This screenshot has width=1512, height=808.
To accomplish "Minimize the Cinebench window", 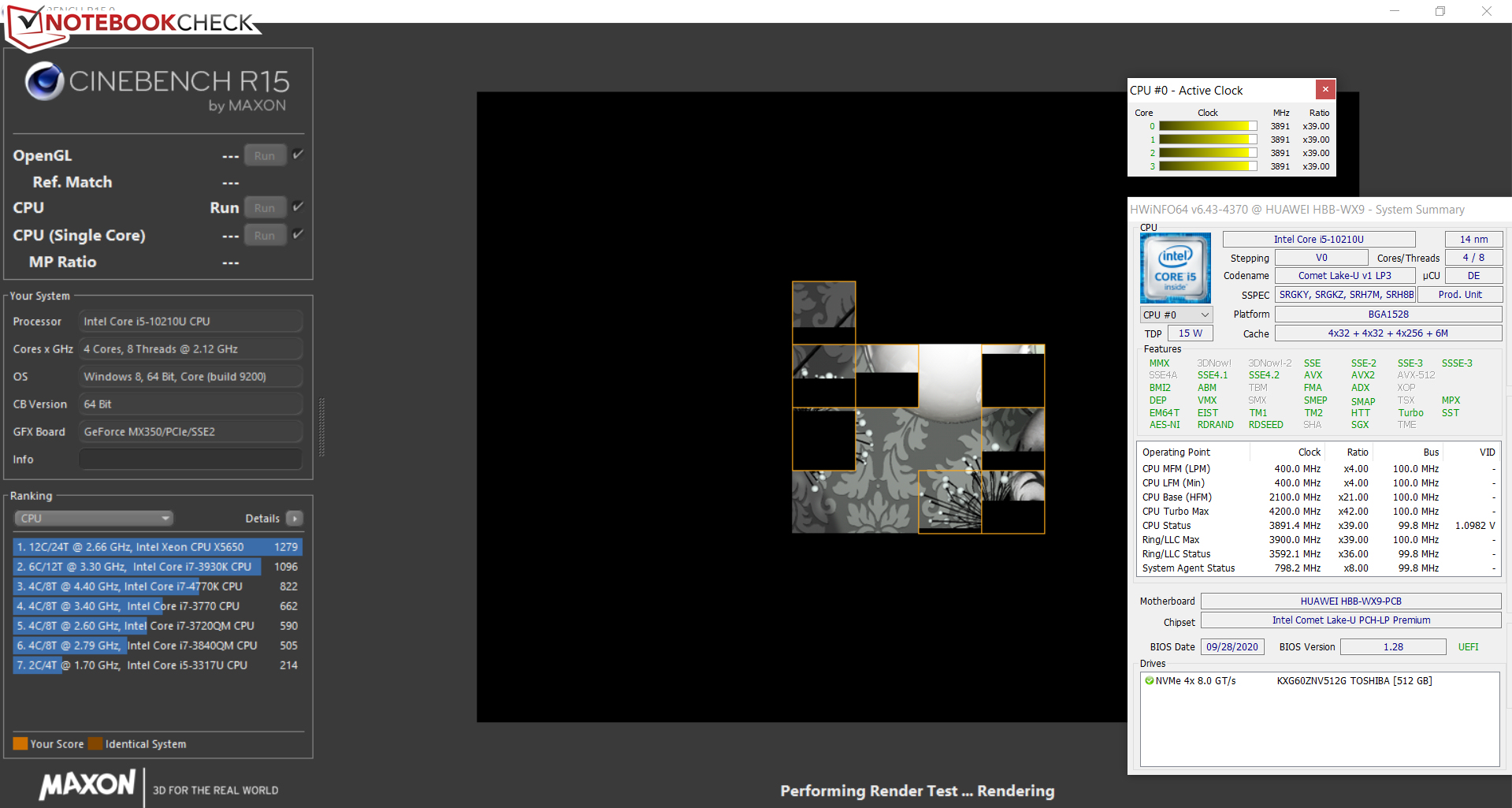I will click(x=1394, y=11).
